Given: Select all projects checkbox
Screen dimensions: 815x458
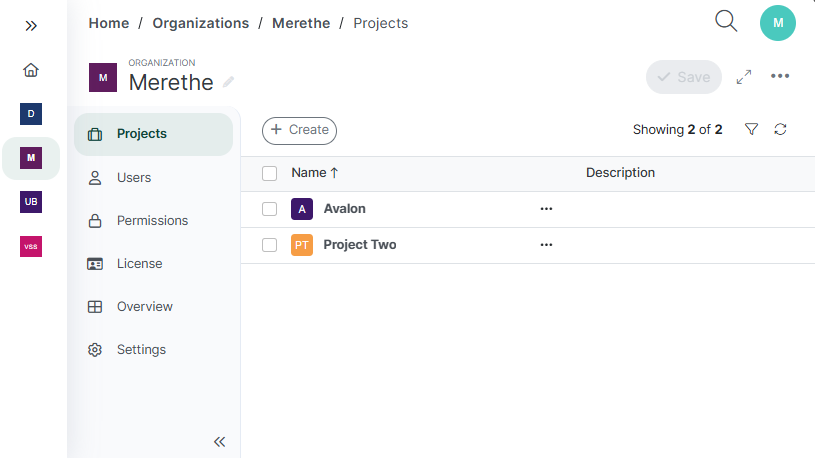Looking at the screenshot, I should click(x=269, y=173).
